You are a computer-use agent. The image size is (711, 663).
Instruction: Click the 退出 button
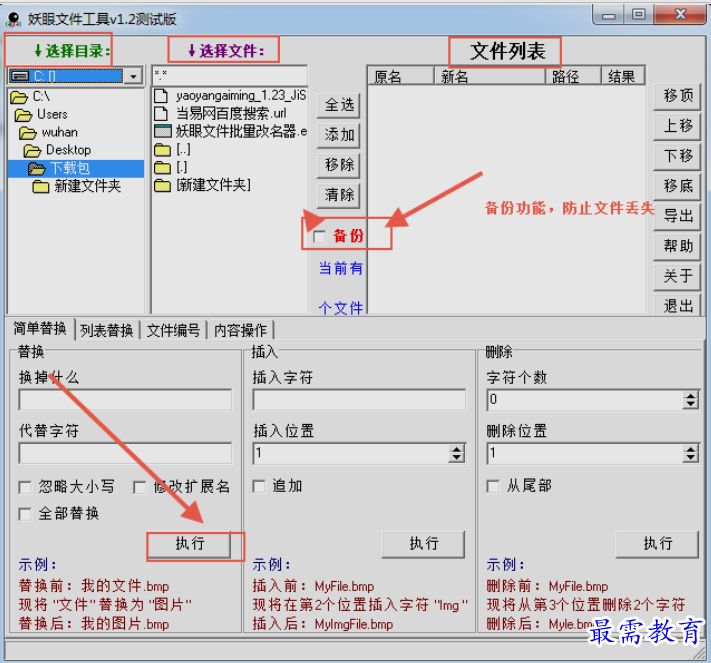click(x=677, y=305)
